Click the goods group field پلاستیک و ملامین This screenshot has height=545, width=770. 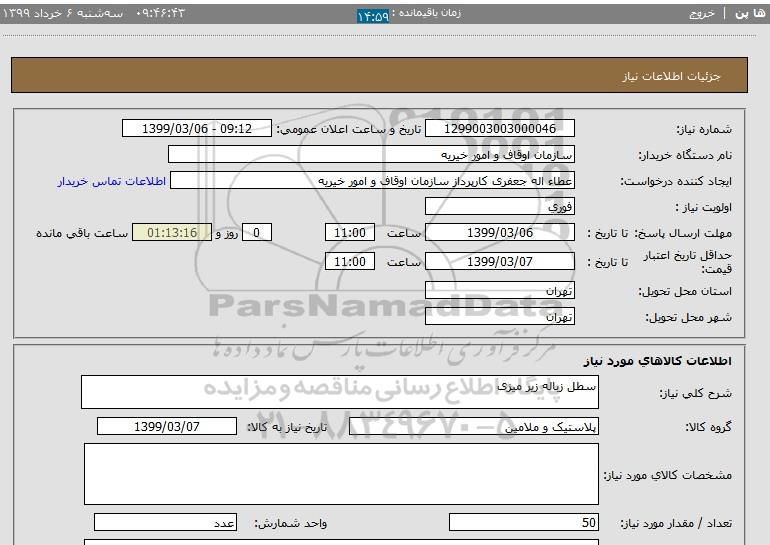point(474,427)
